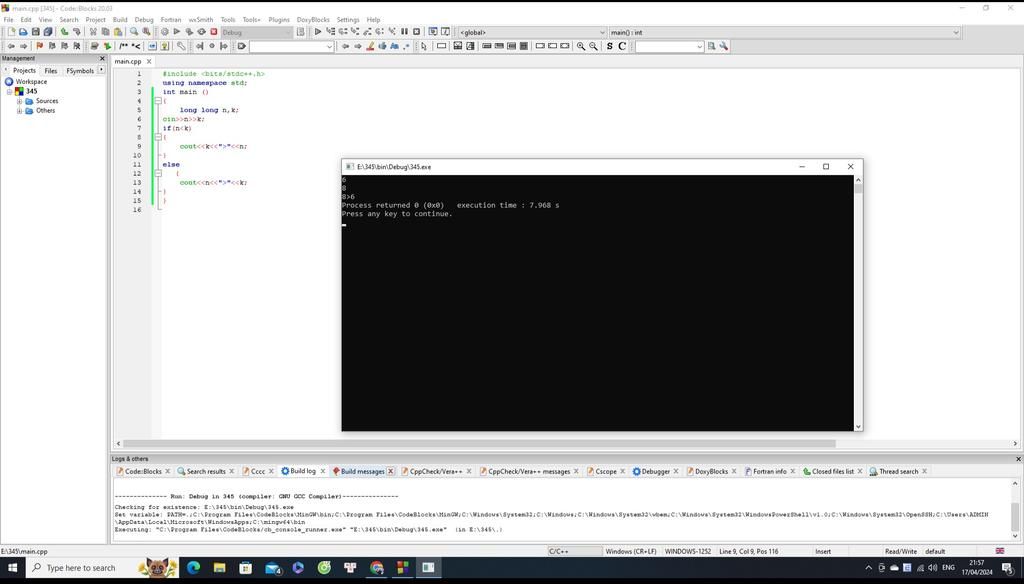Viewport: 1024px width, 584px height.
Task: Click the highlight marker pen icon
Action: click(x=370, y=46)
